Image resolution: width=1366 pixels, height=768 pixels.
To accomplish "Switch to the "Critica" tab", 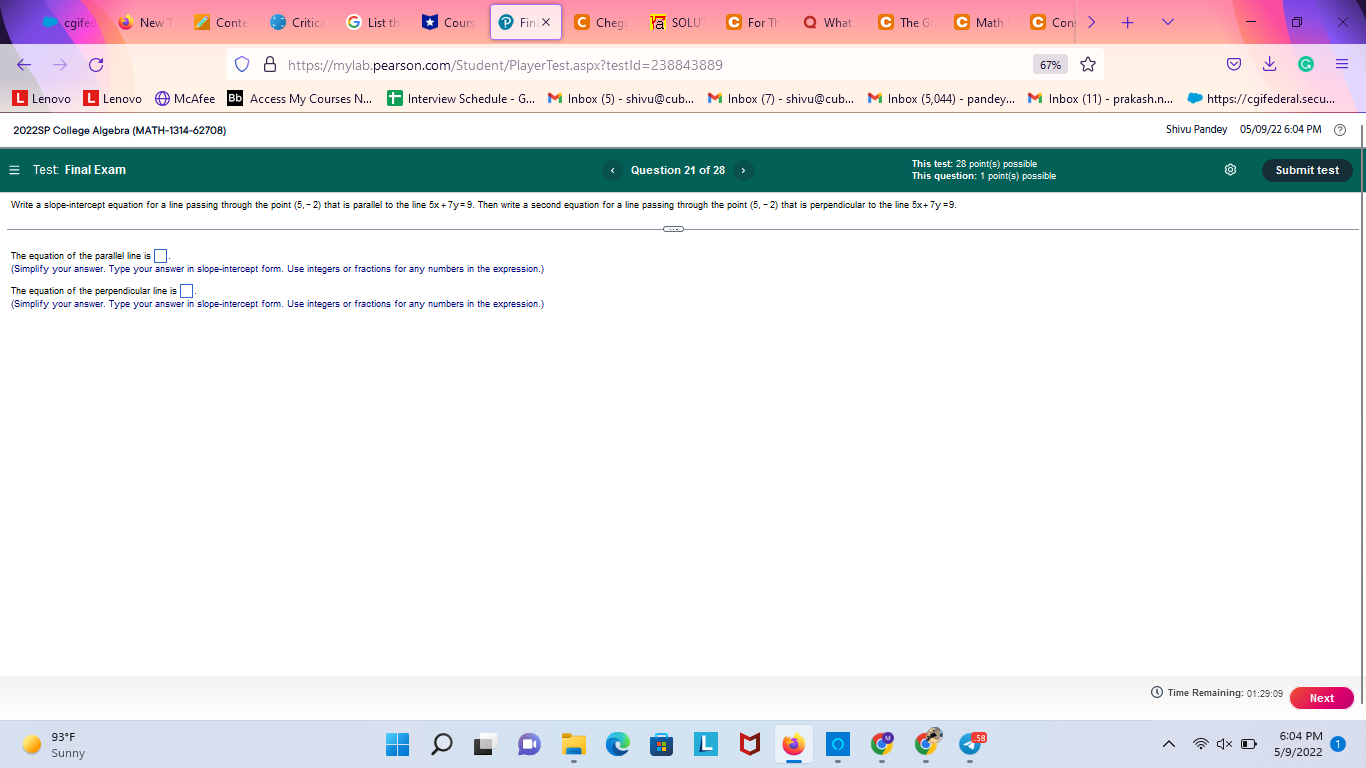I will (x=296, y=22).
